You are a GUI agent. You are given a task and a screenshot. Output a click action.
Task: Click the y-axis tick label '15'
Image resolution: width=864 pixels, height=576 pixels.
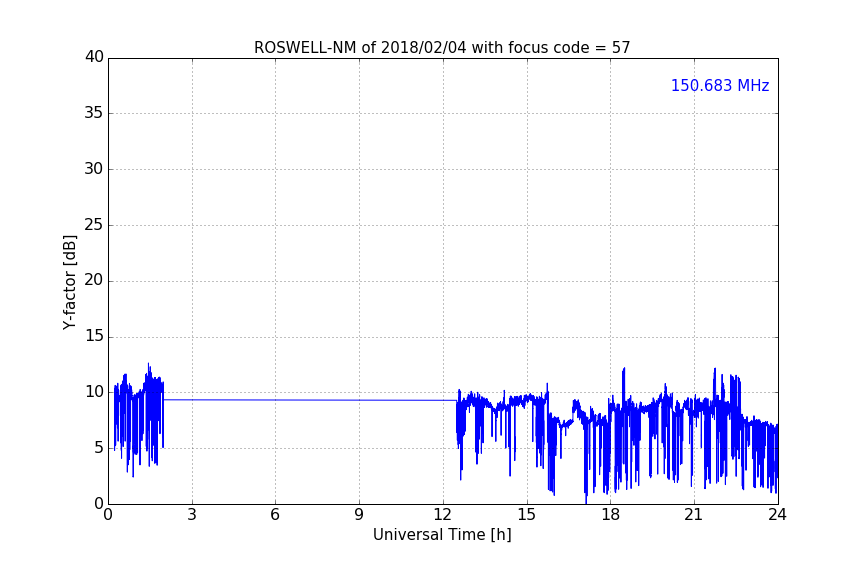click(94, 336)
